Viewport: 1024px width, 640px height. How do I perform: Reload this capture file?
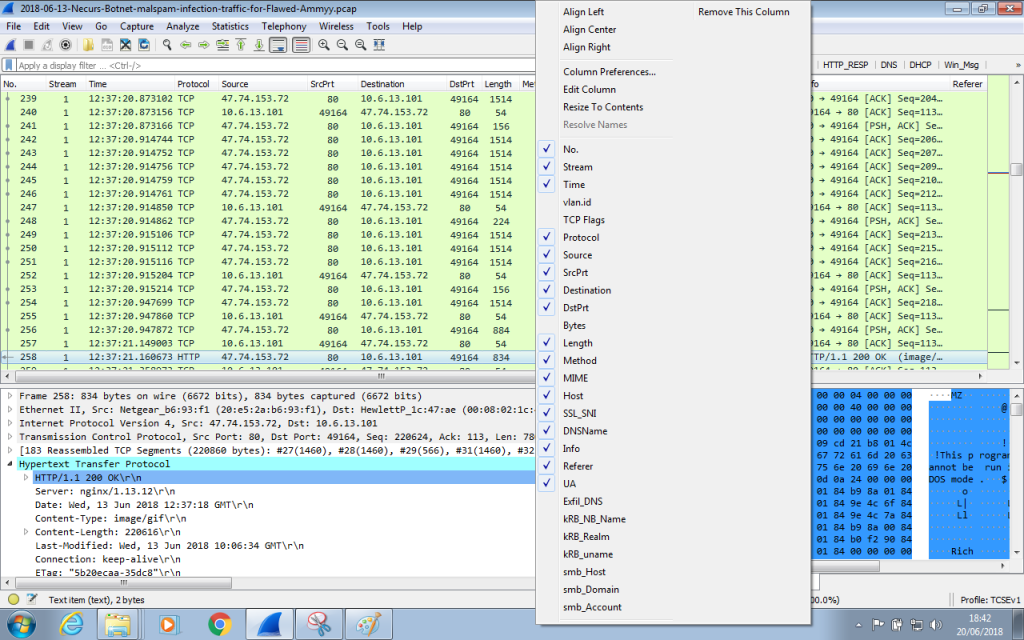[144, 45]
